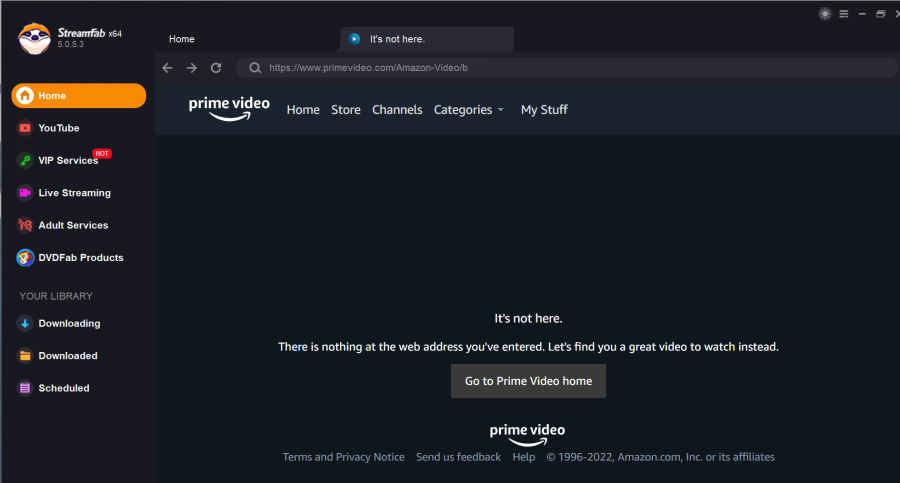Open the Scheduled library label

coord(64,388)
